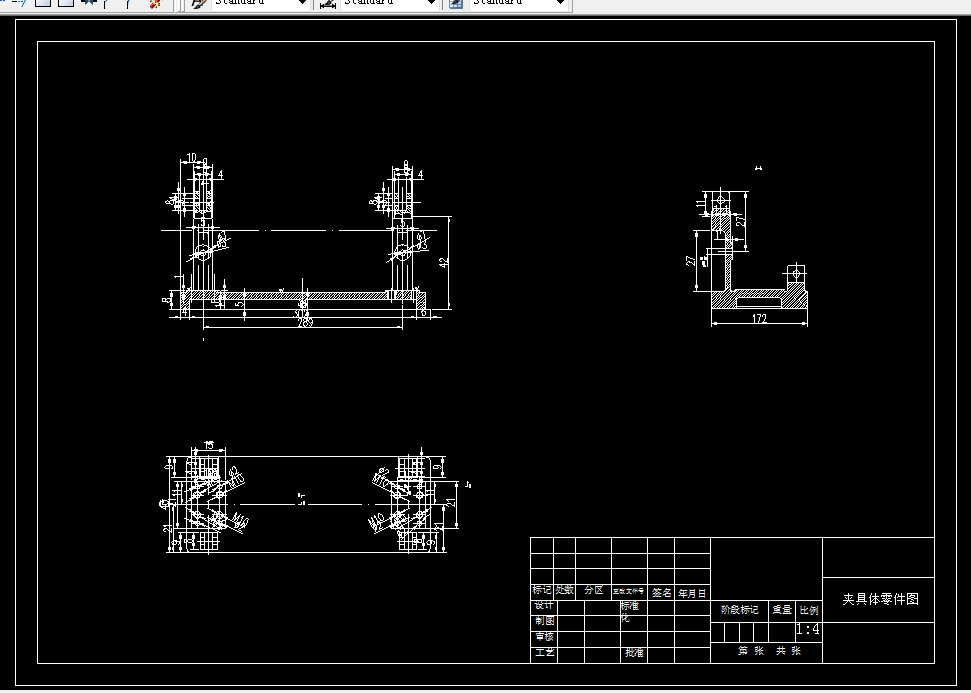Click the text style brush icon
This screenshot has width=971, height=693.
tap(198, 3)
